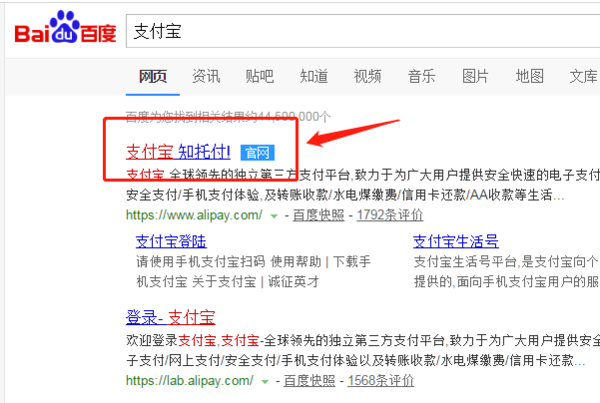Open the 音乐 tab
The image size is (600, 403).
[x=422, y=77]
